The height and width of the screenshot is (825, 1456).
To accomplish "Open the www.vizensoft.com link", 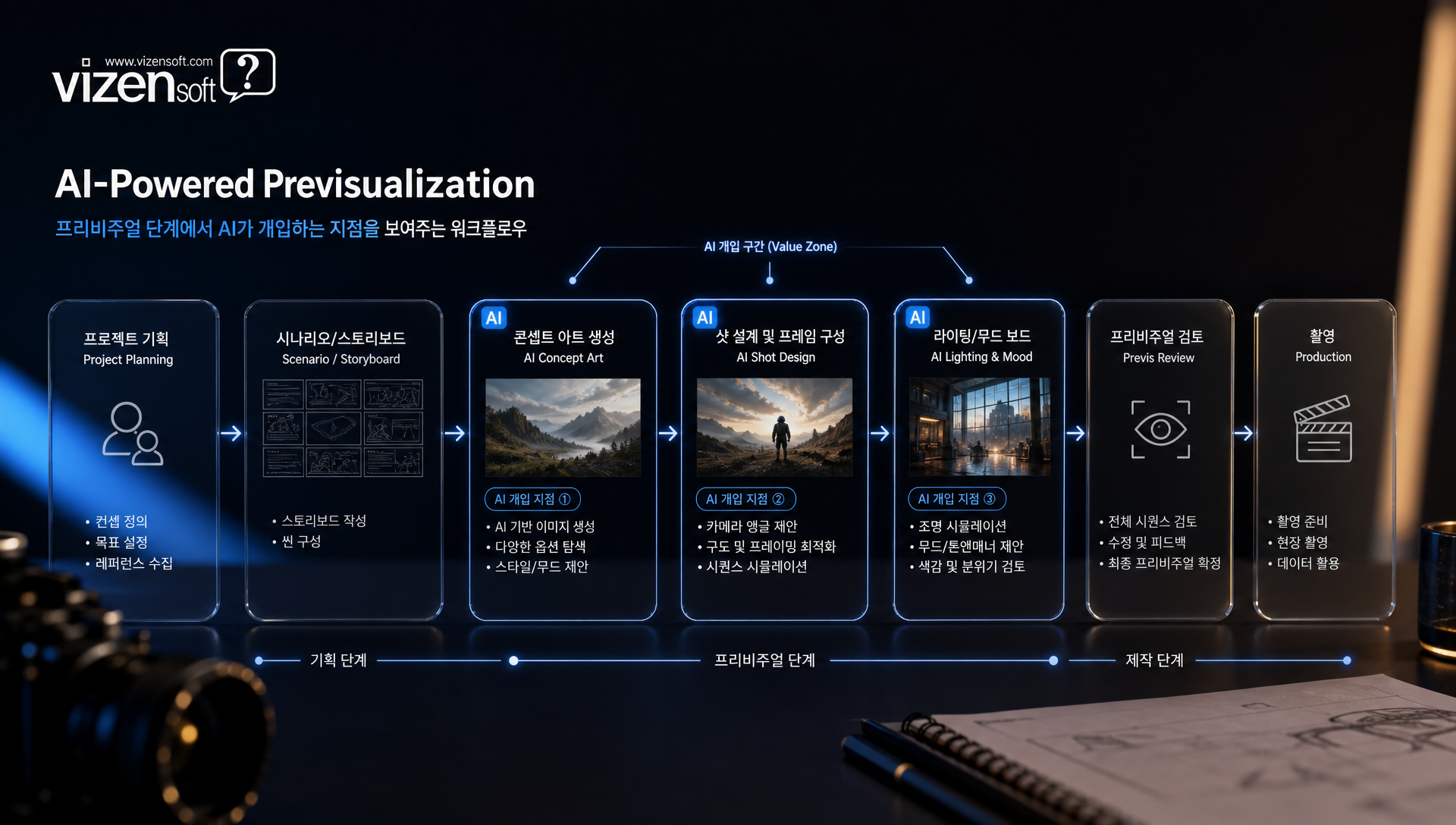I will pos(158,61).
